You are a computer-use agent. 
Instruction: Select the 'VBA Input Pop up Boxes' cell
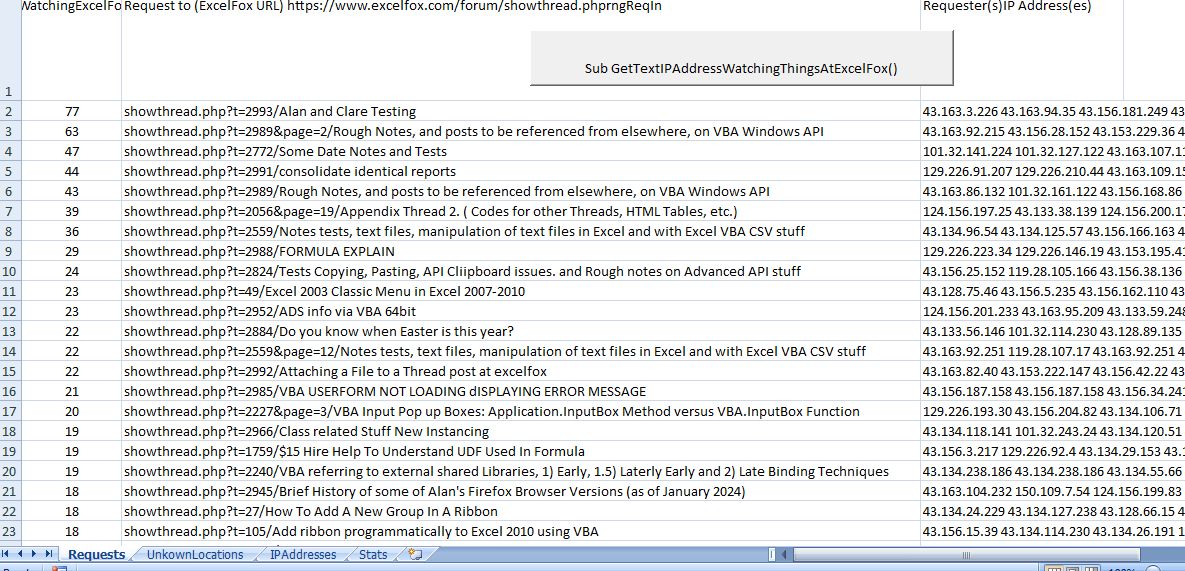point(521,412)
